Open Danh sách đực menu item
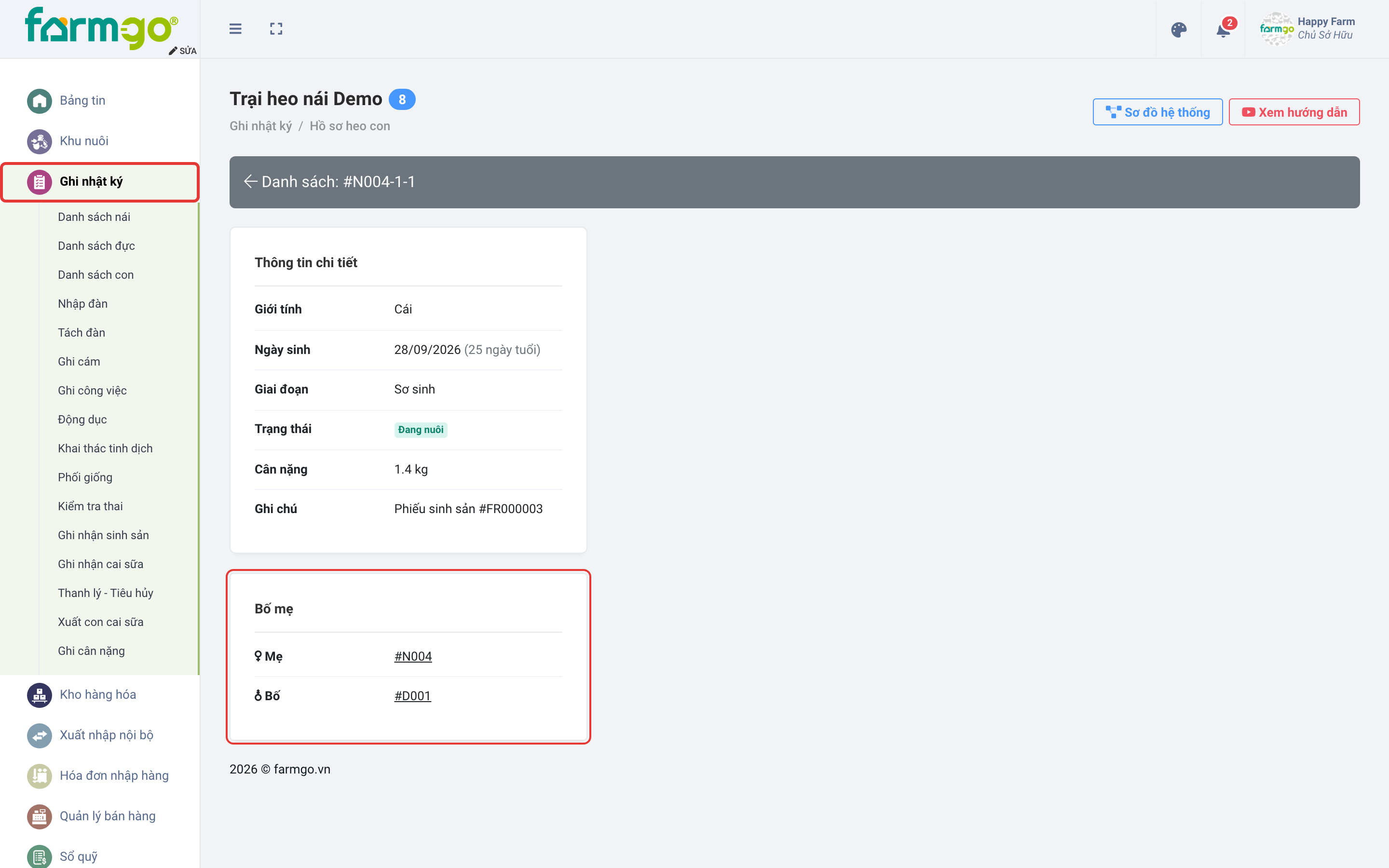Screen dimensions: 1389x868 96,246
